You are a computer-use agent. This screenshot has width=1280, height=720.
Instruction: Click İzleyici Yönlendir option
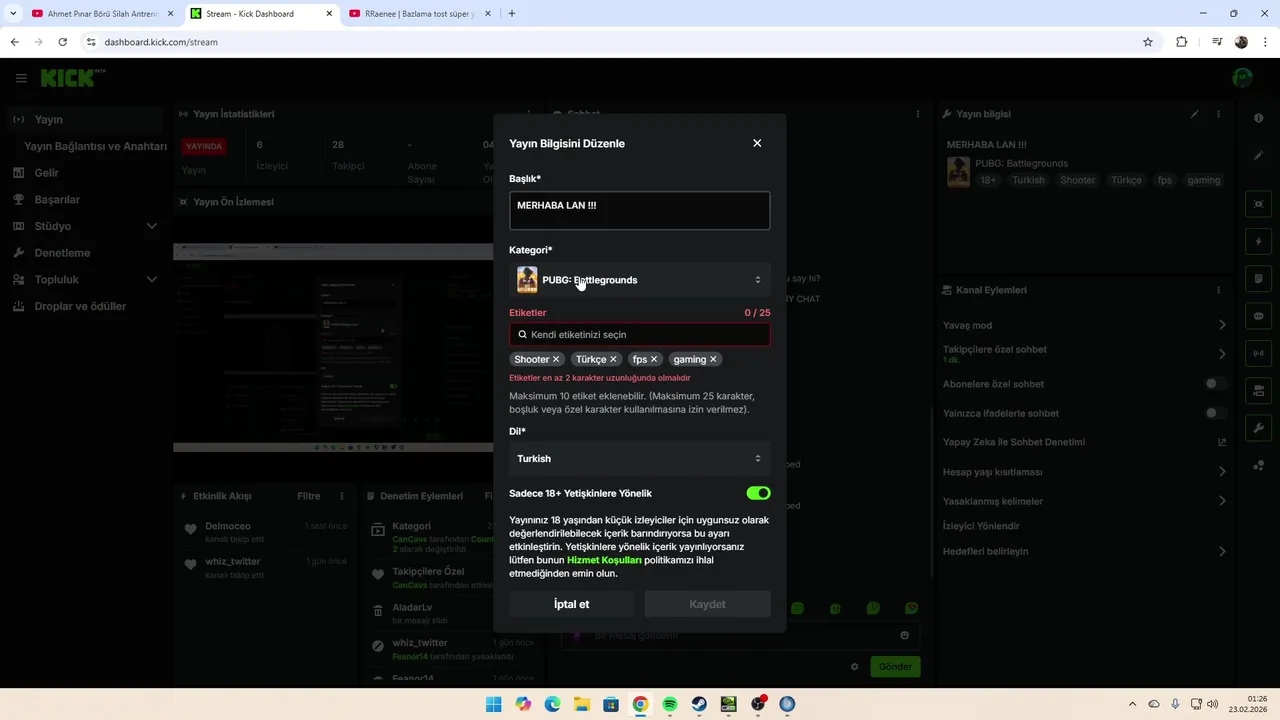click(x=981, y=526)
